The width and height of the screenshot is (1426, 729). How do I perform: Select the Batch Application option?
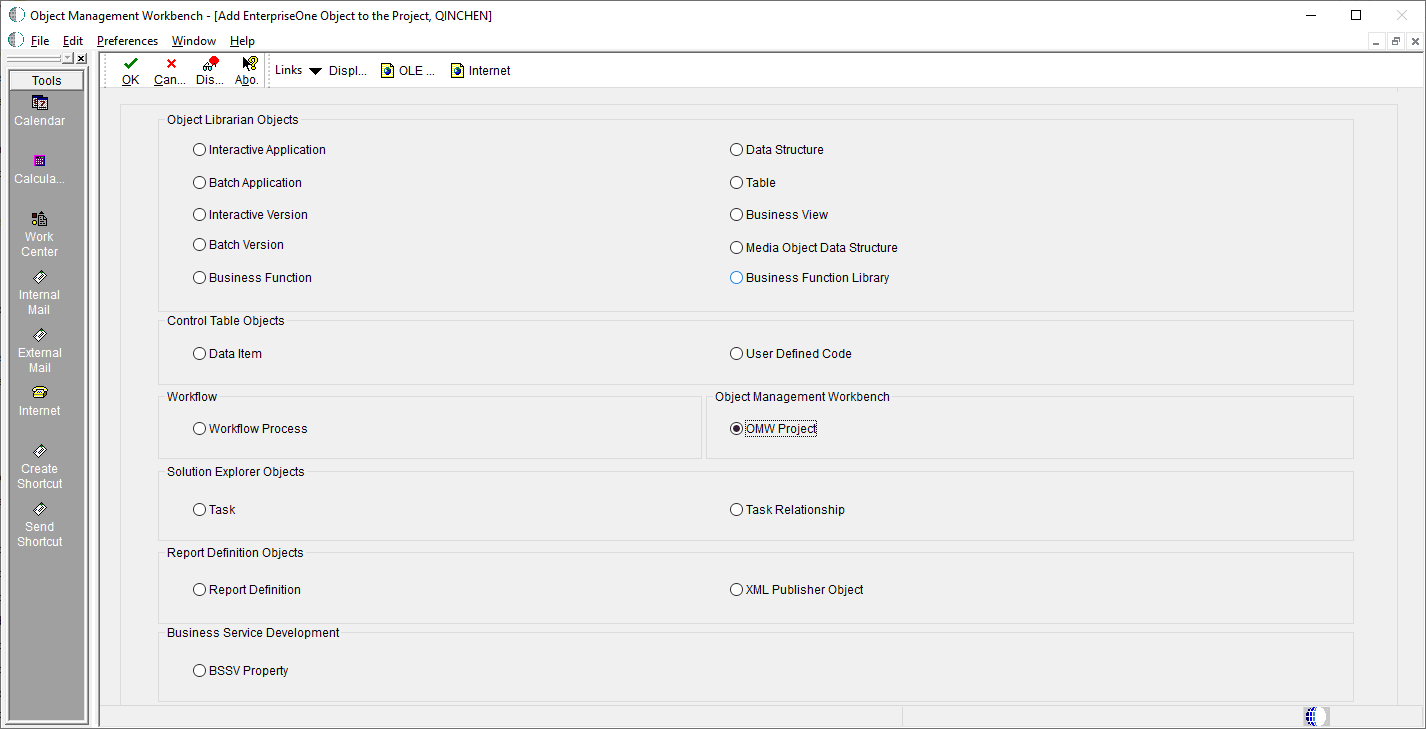point(199,183)
